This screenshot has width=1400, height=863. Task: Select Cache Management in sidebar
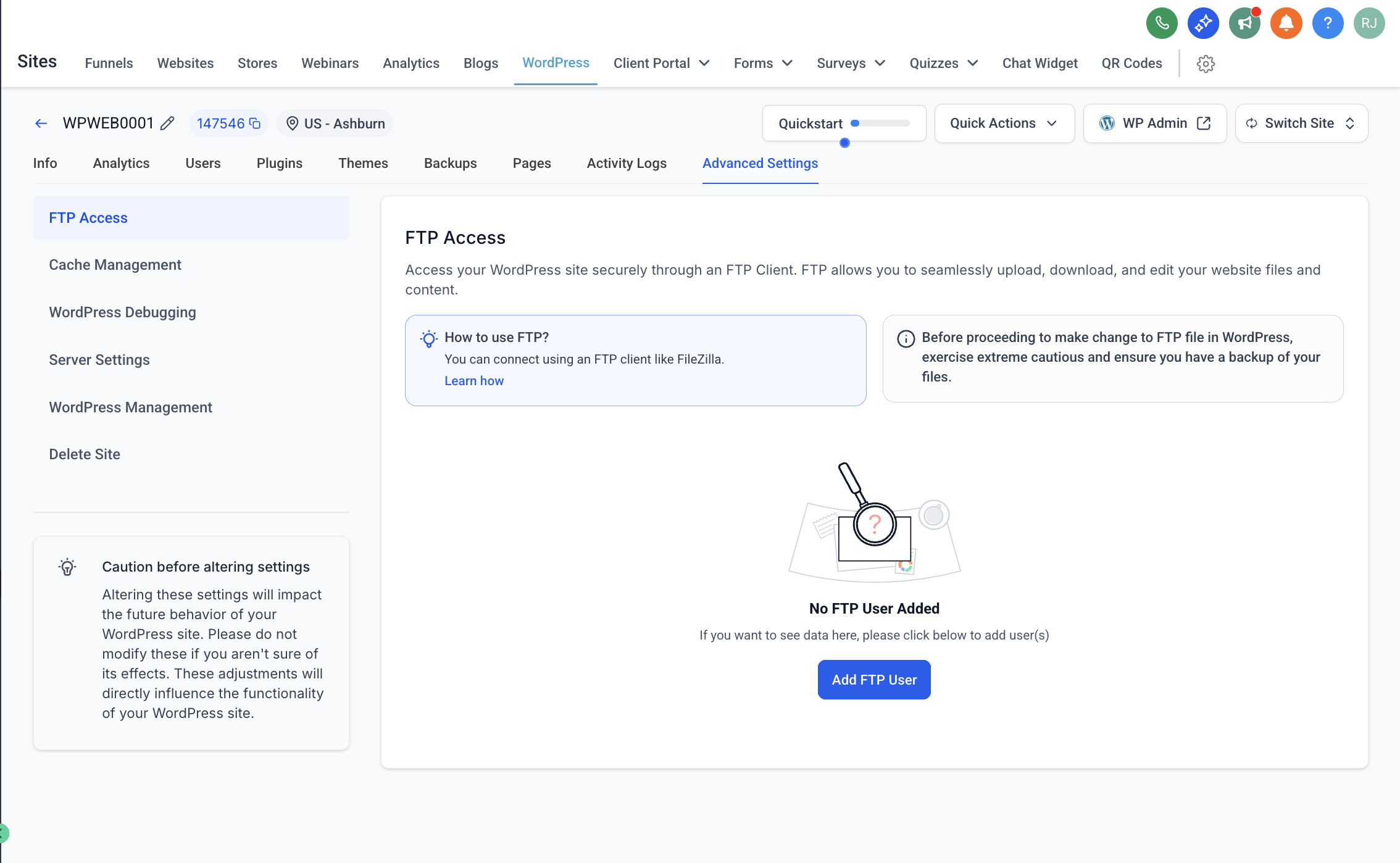[115, 265]
